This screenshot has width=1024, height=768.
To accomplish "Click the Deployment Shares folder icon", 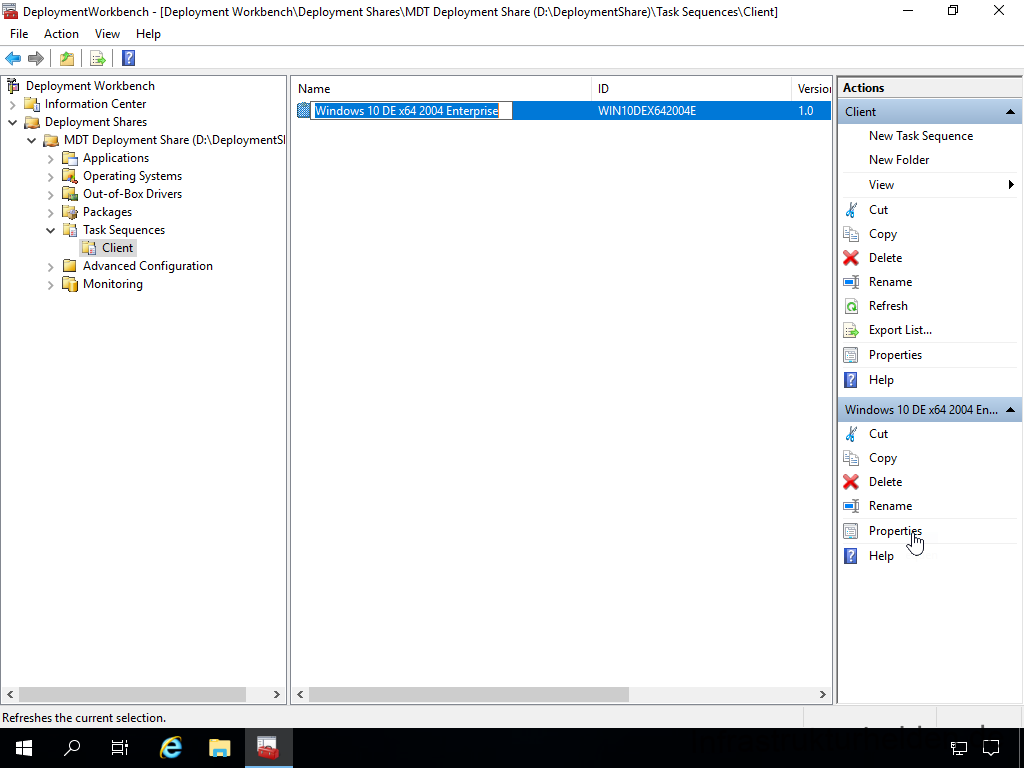I will (32, 122).
